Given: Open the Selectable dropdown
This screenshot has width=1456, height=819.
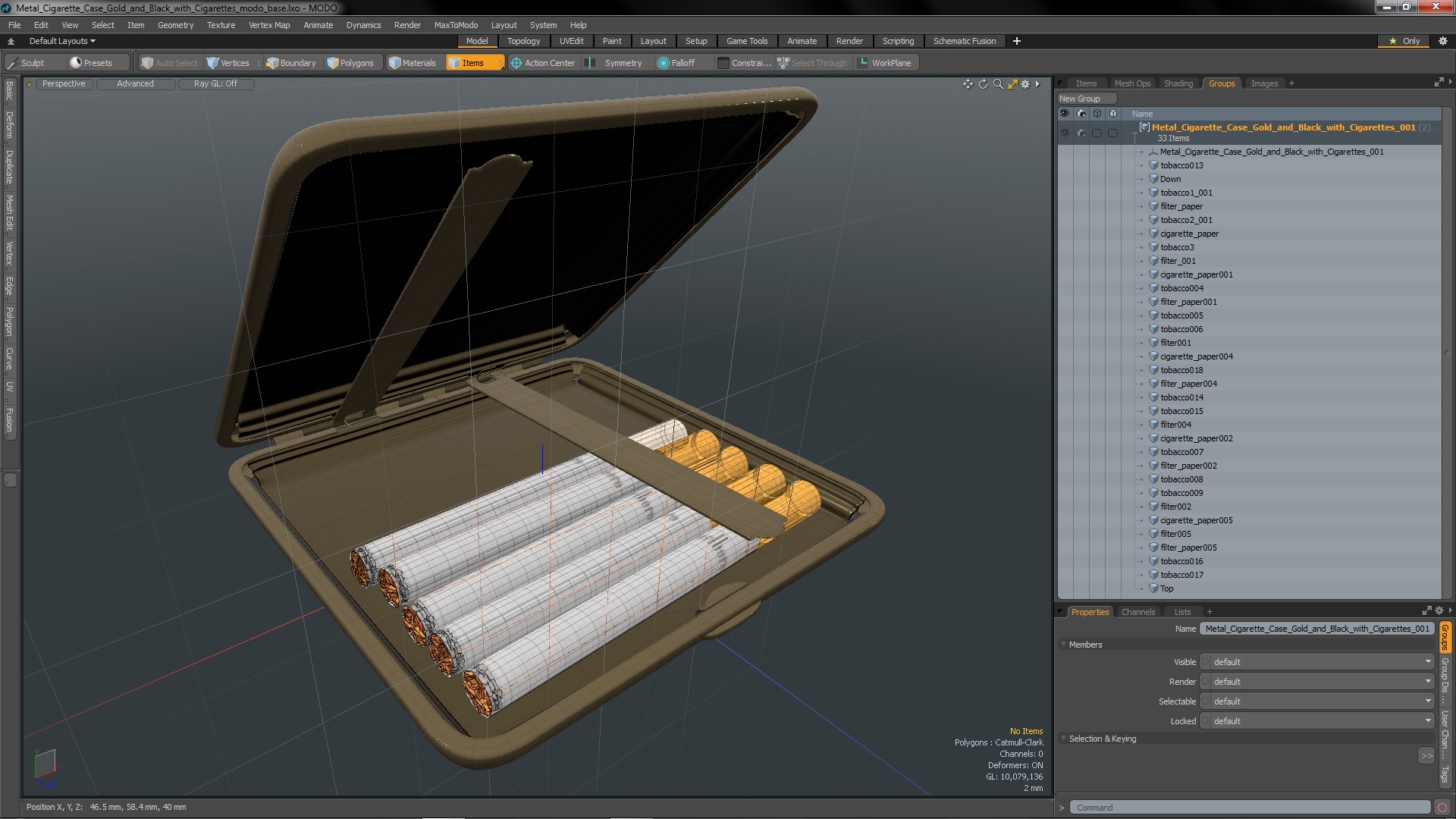Looking at the screenshot, I should pos(1318,701).
